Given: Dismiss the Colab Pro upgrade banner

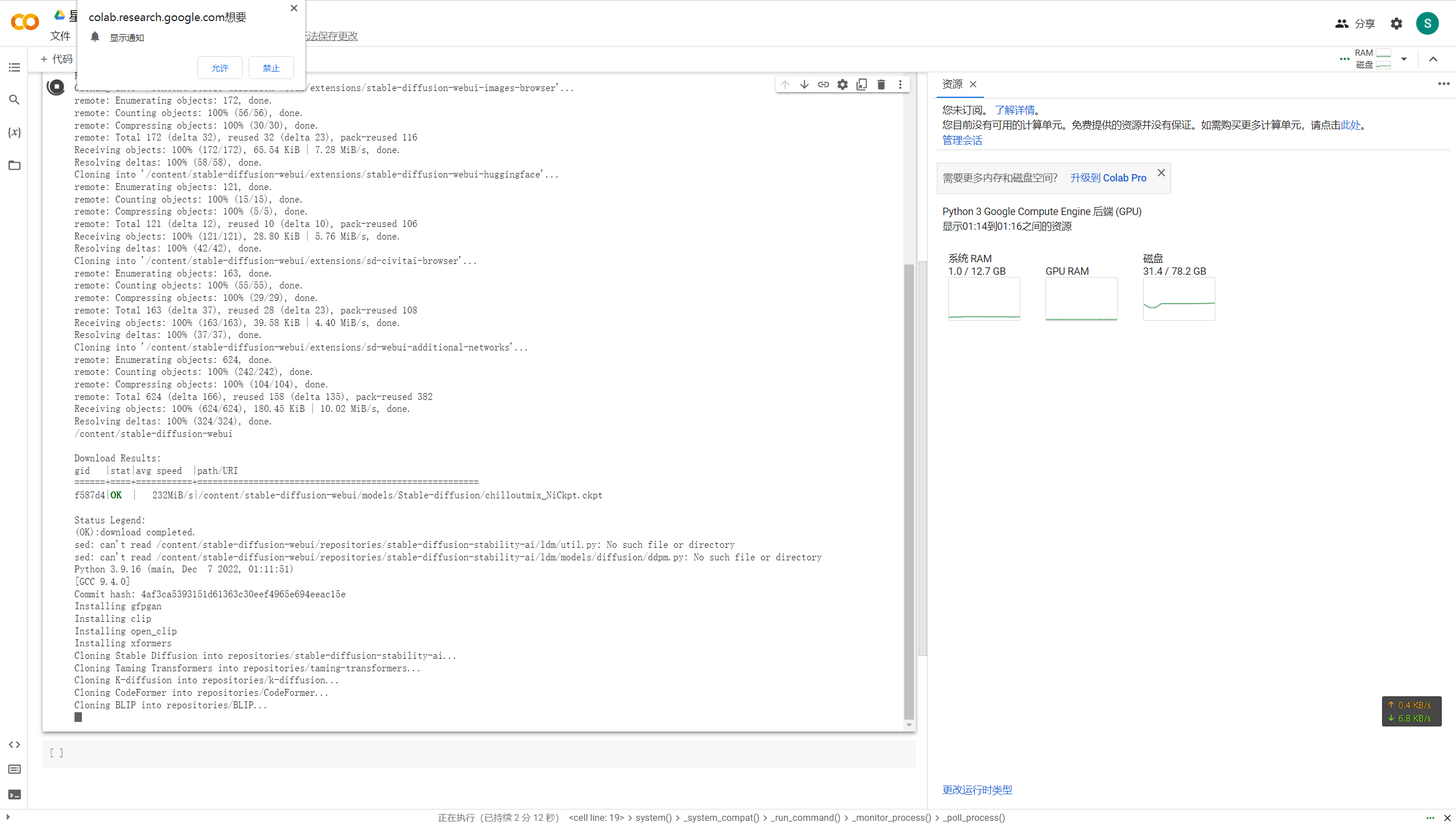Looking at the screenshot, I should [1161, 172].
